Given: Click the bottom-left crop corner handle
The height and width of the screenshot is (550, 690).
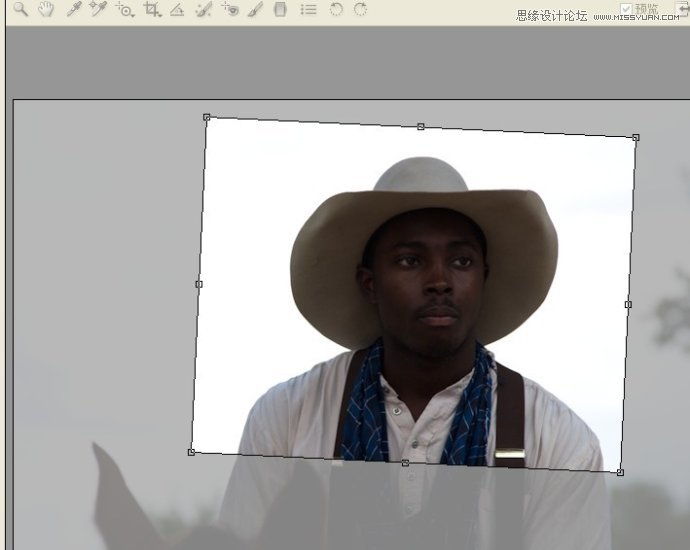Looking at the screenshot, I should point(191,452).
